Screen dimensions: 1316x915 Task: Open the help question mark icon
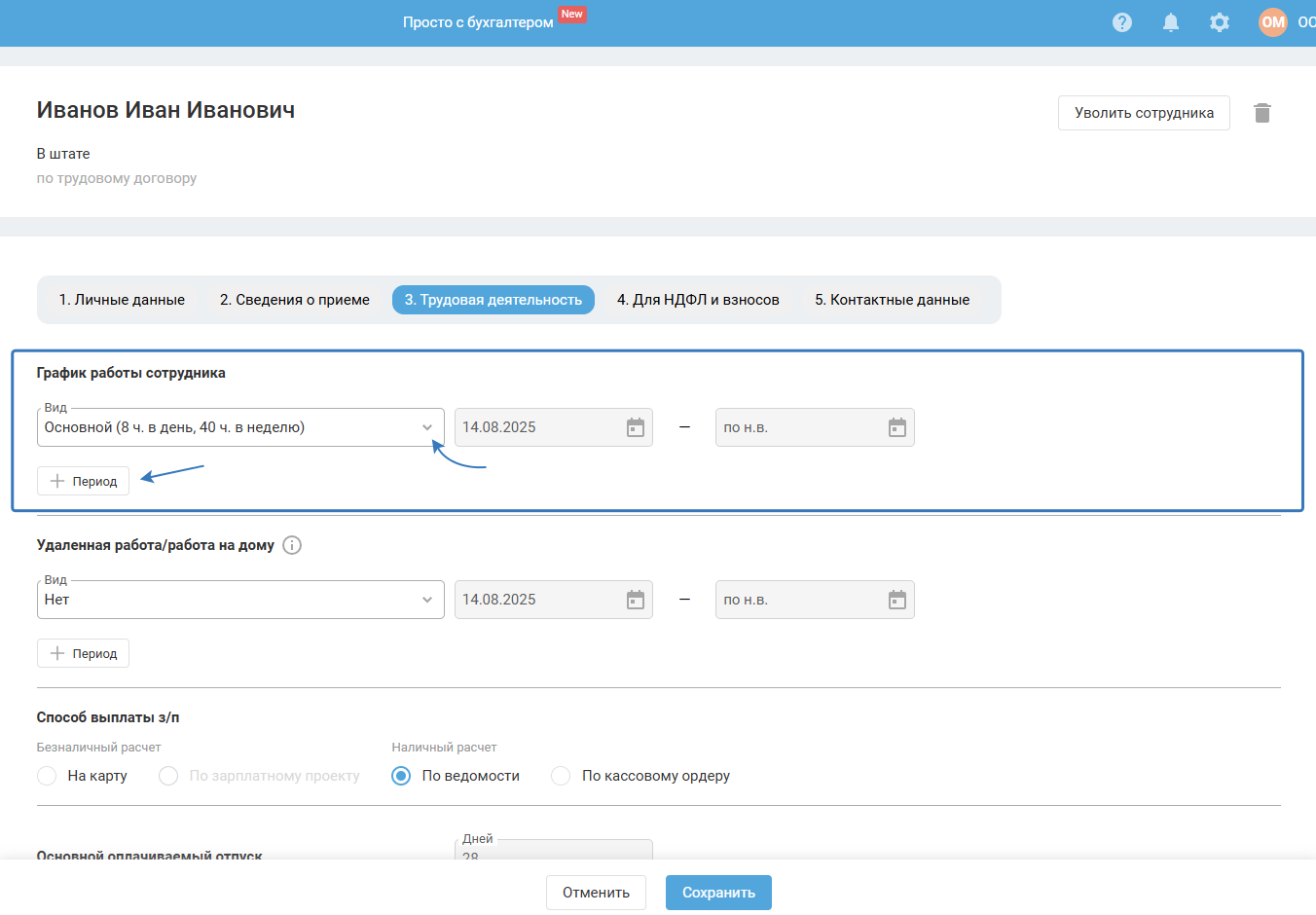click(1122, 22)
